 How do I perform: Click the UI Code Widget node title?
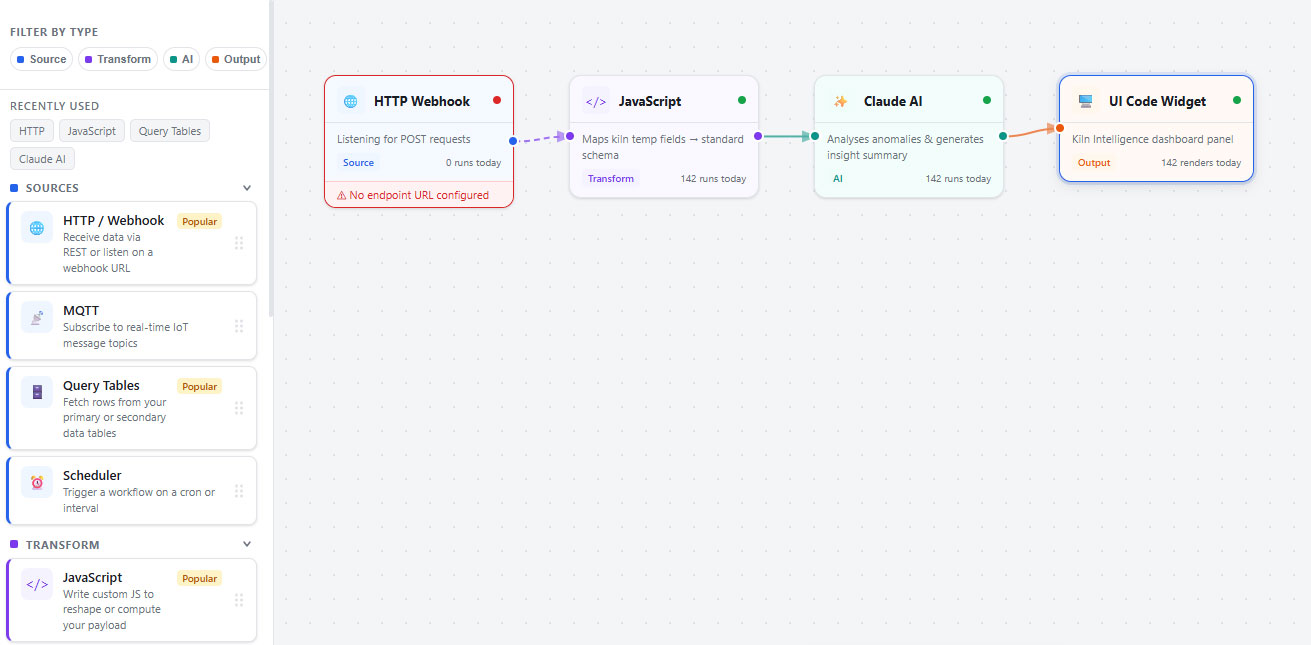click(1158, 101)
